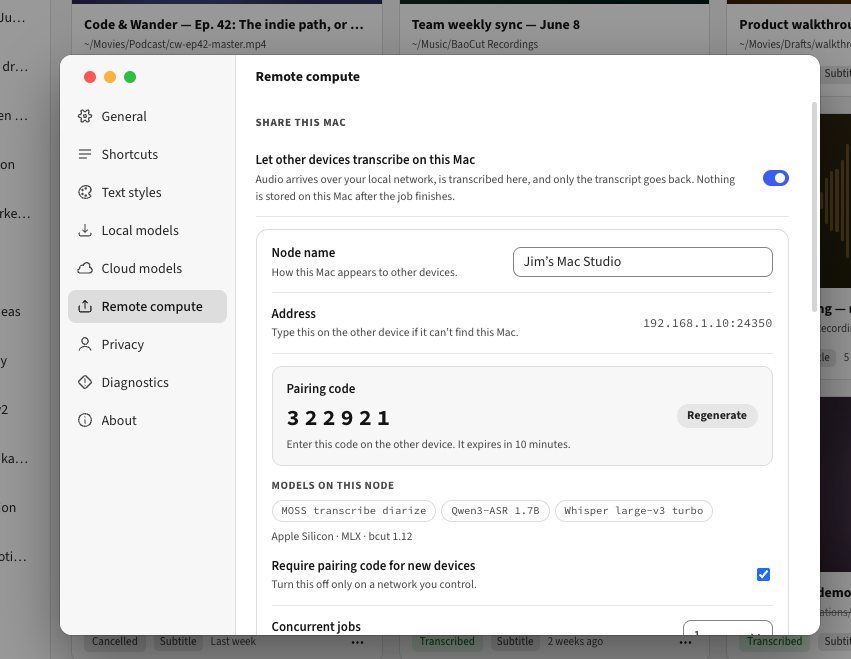Regenerate the pairing code
This screenshot has width=851, height=659.
(717, 415)
